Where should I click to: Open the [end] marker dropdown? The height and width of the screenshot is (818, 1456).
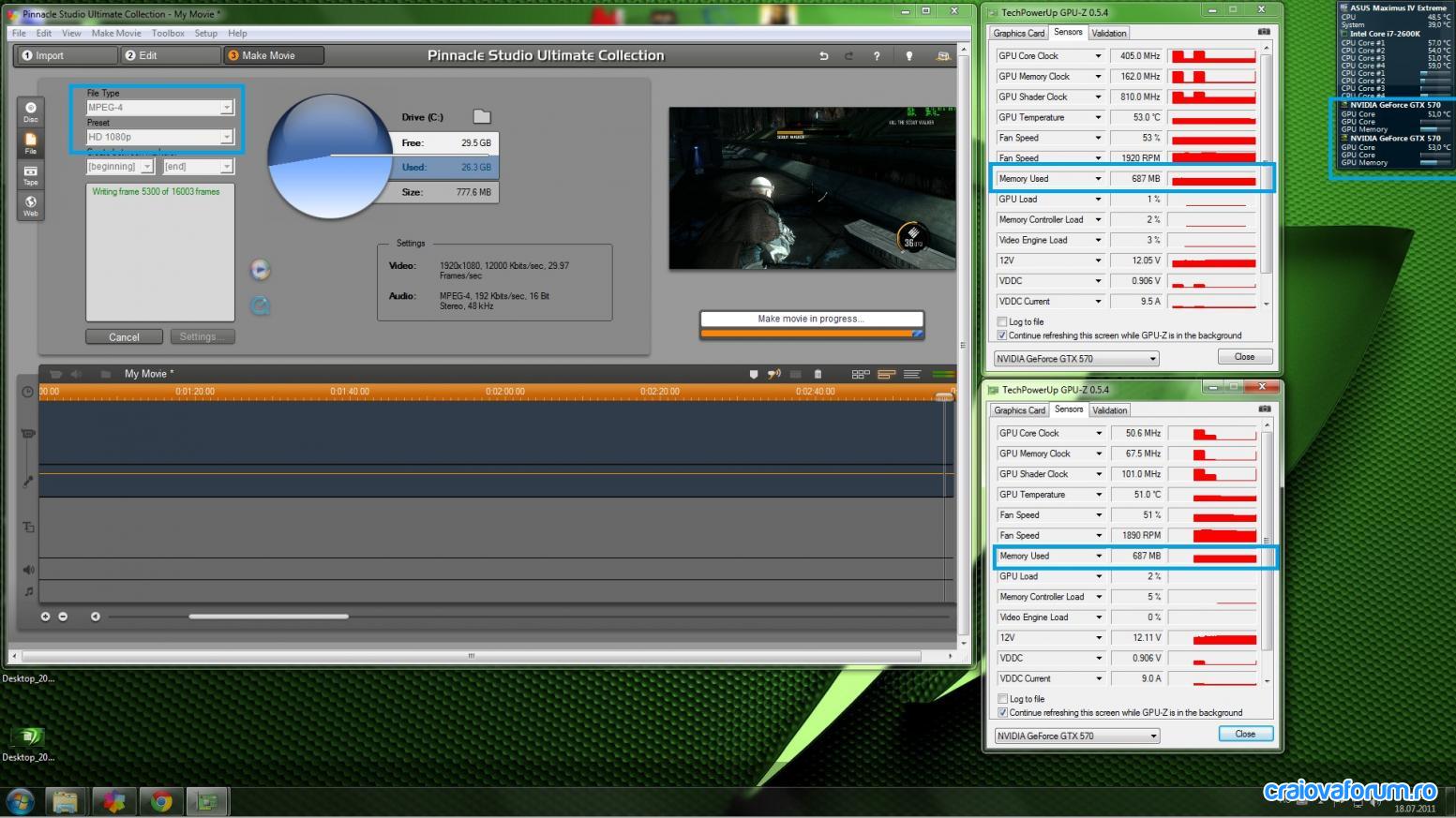pos(198,167)
